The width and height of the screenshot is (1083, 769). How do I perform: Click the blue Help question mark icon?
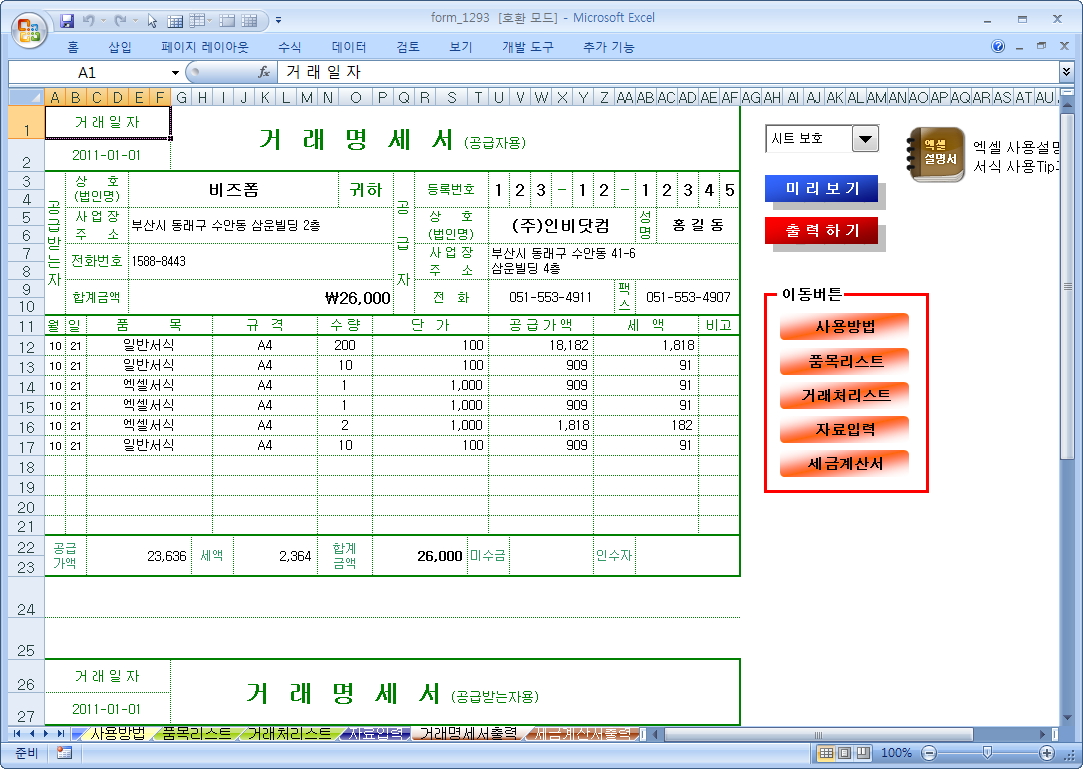click(x=998, y=47)
